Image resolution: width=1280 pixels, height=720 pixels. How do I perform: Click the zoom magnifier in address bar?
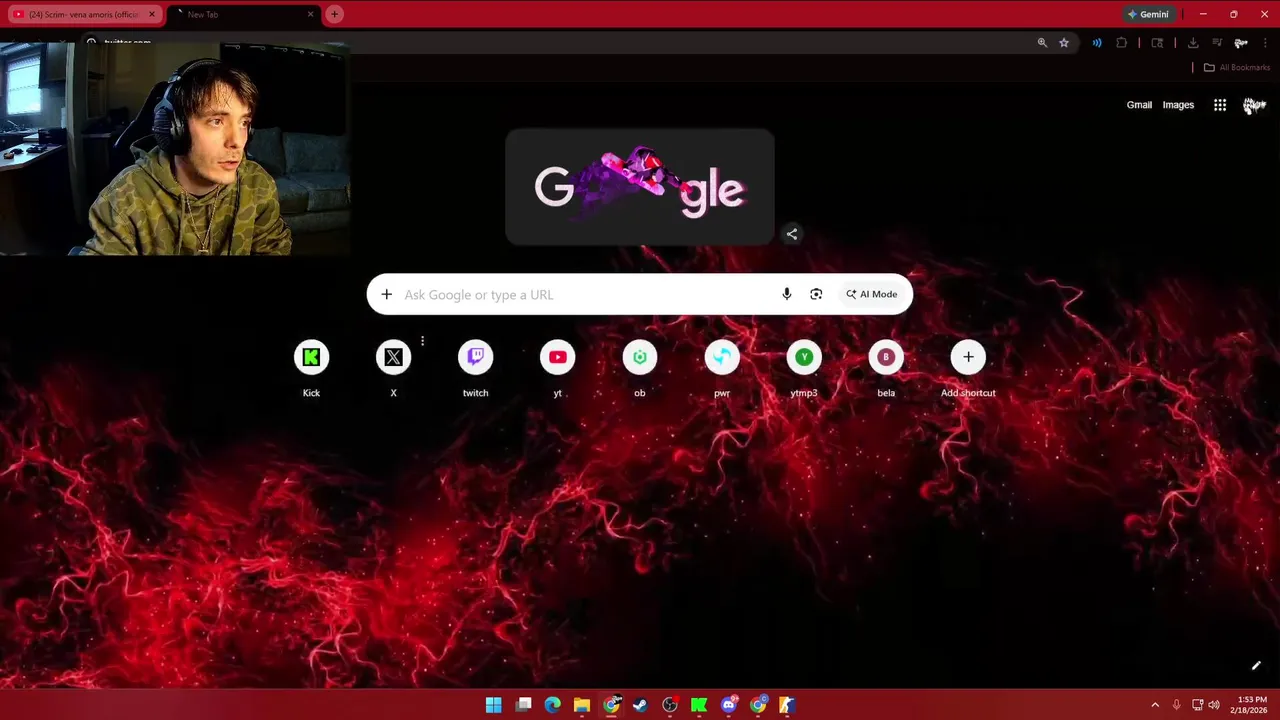1042,43
